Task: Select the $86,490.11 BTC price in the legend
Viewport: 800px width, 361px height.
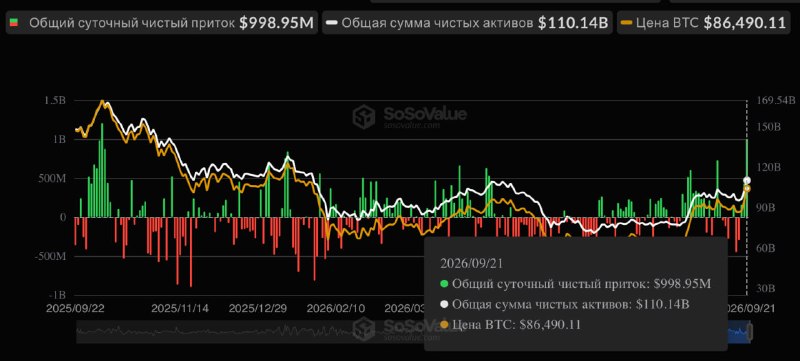Action: 744,23
